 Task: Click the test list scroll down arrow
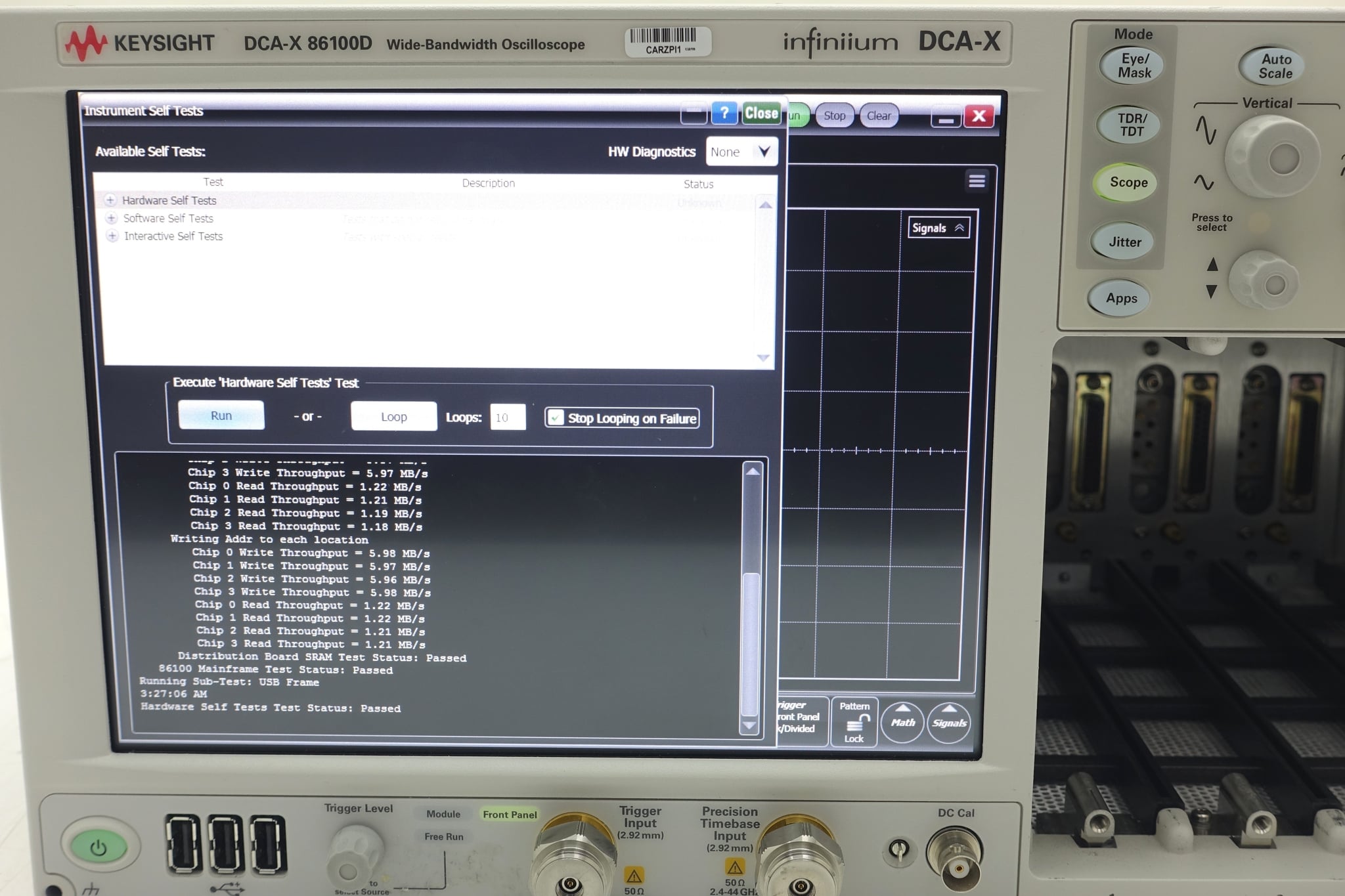point(762,358)
